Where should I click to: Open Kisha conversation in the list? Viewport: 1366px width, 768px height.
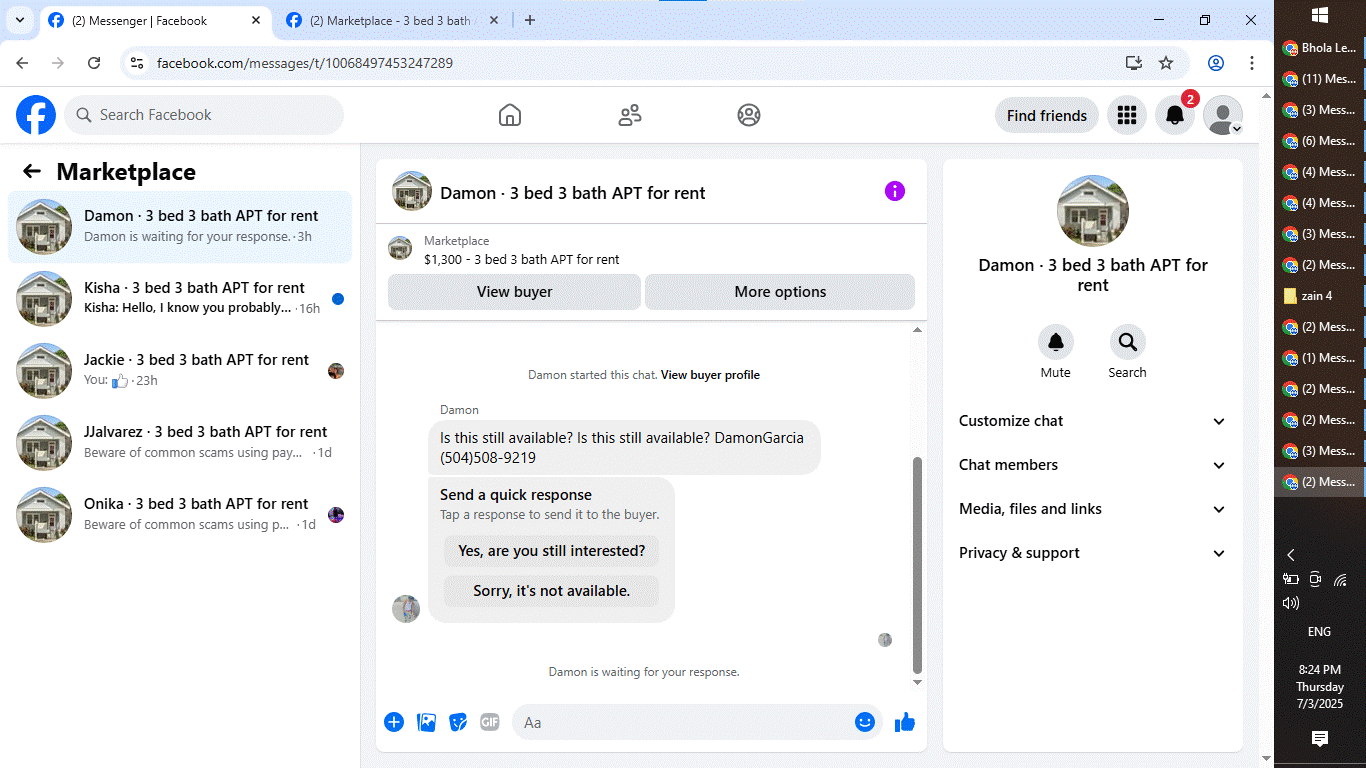tap(180, 299)
